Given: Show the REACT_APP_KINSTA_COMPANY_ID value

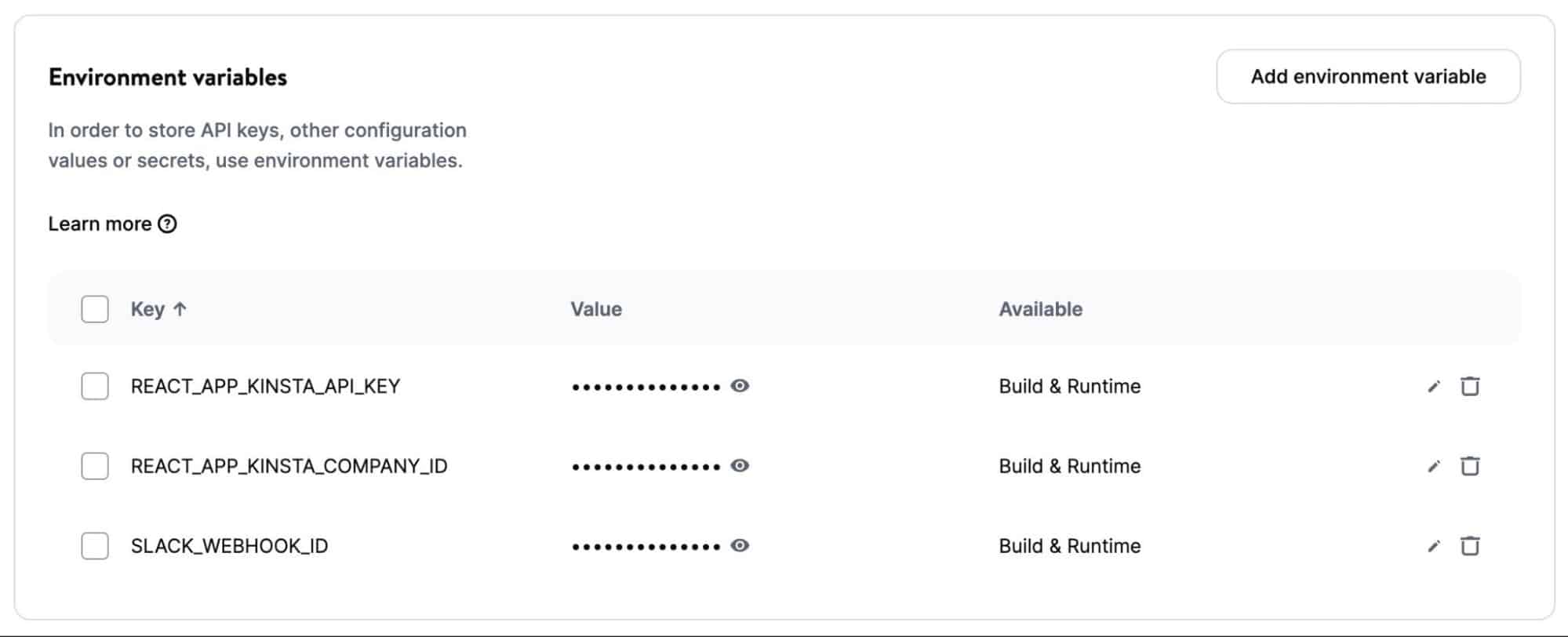Looking at the screenshot, I should pos(740,466).
